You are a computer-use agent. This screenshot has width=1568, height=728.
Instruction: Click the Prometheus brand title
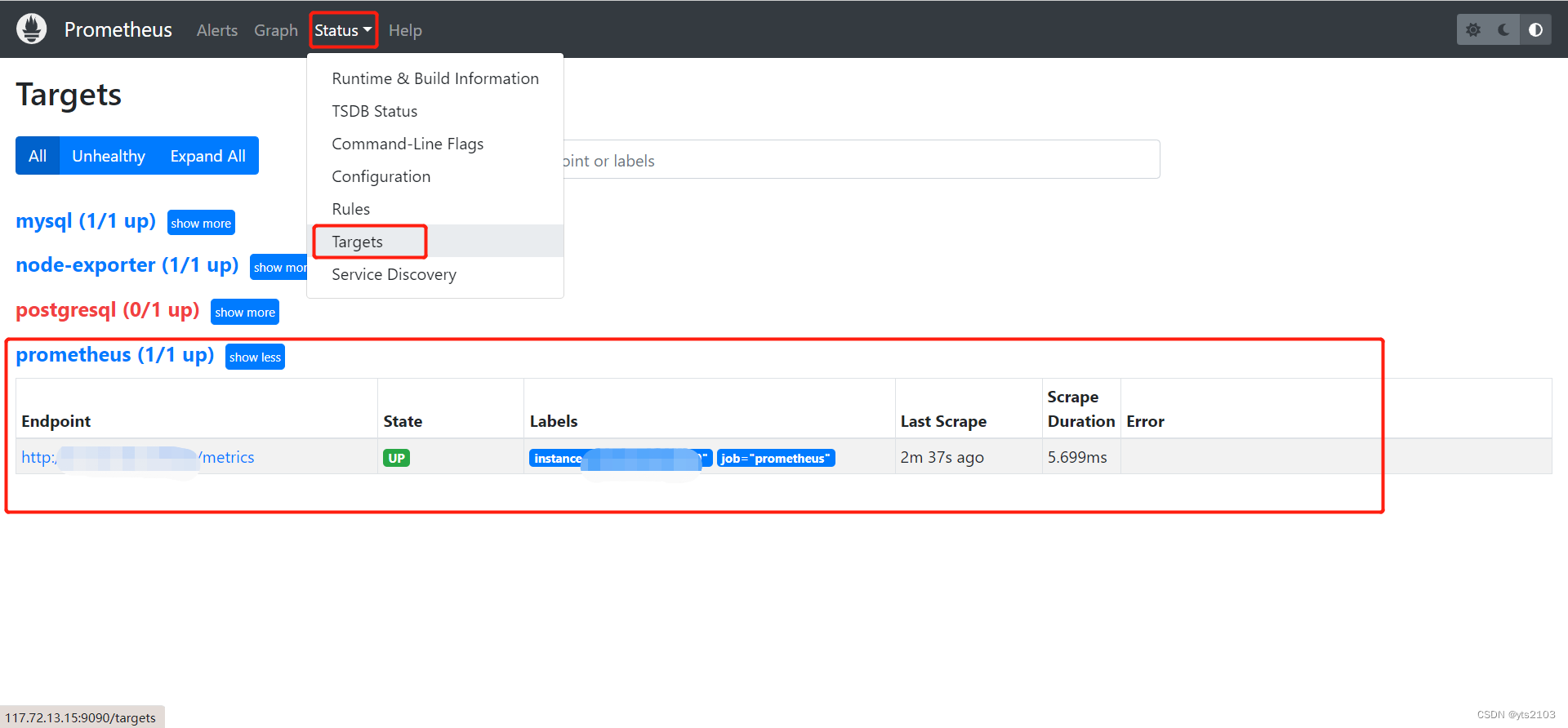[118, 29]
